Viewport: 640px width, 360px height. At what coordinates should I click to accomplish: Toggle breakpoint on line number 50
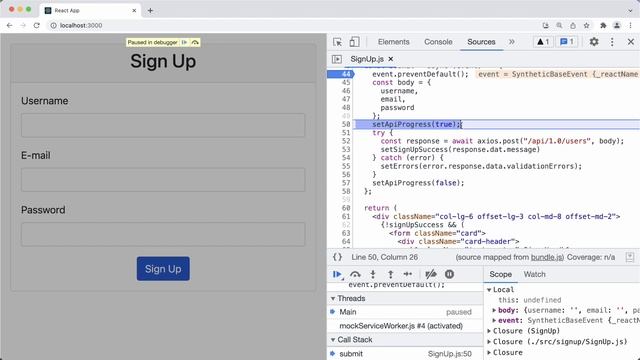pyautogui.click(x=346, y=124)
